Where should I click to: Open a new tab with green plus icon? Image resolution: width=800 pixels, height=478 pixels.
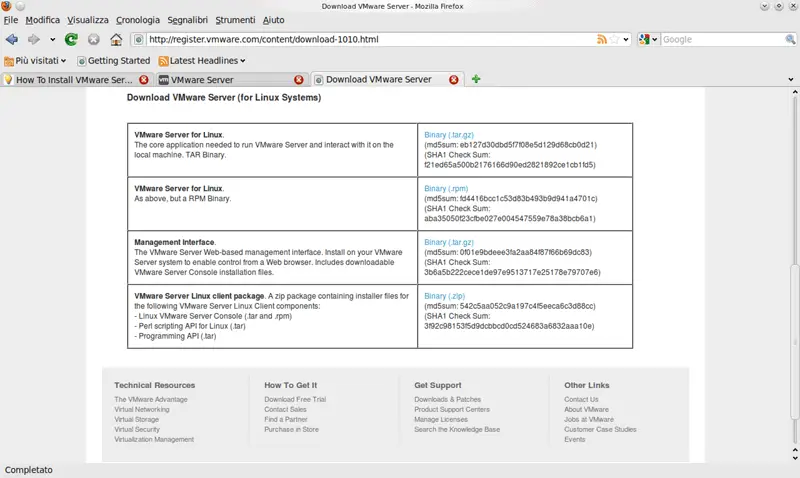476,79
